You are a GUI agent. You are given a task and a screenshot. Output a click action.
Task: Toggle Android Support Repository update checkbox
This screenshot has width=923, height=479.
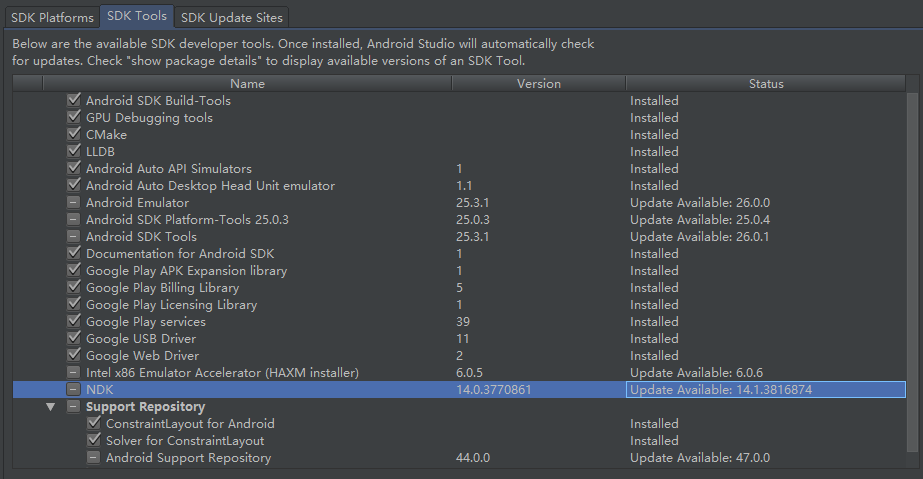93,458
